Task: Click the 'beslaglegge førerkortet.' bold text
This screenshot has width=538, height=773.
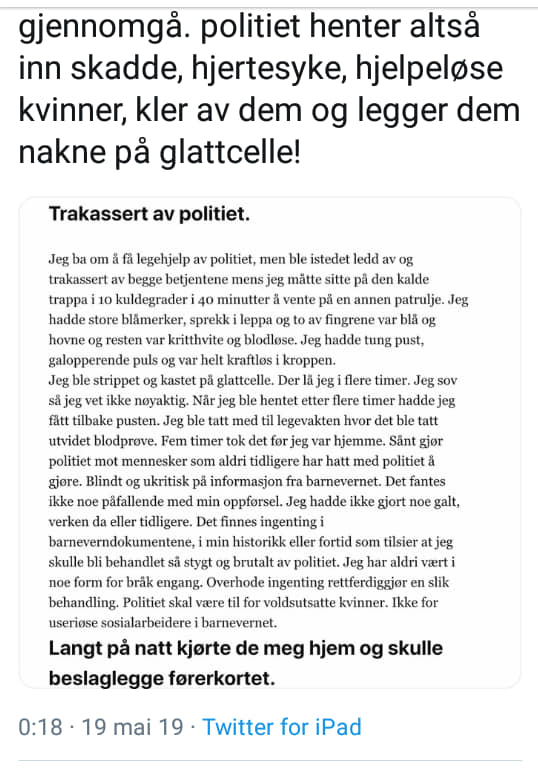Action: click(x=162, y=678)
